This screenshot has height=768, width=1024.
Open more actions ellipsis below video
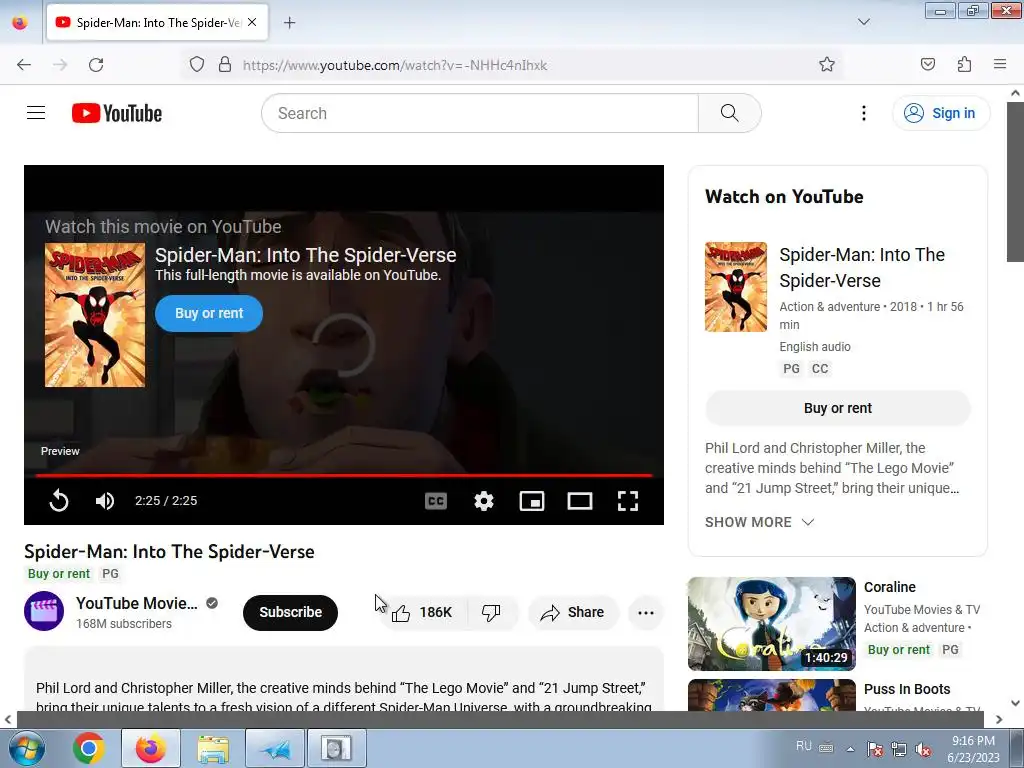click(646, 613)
